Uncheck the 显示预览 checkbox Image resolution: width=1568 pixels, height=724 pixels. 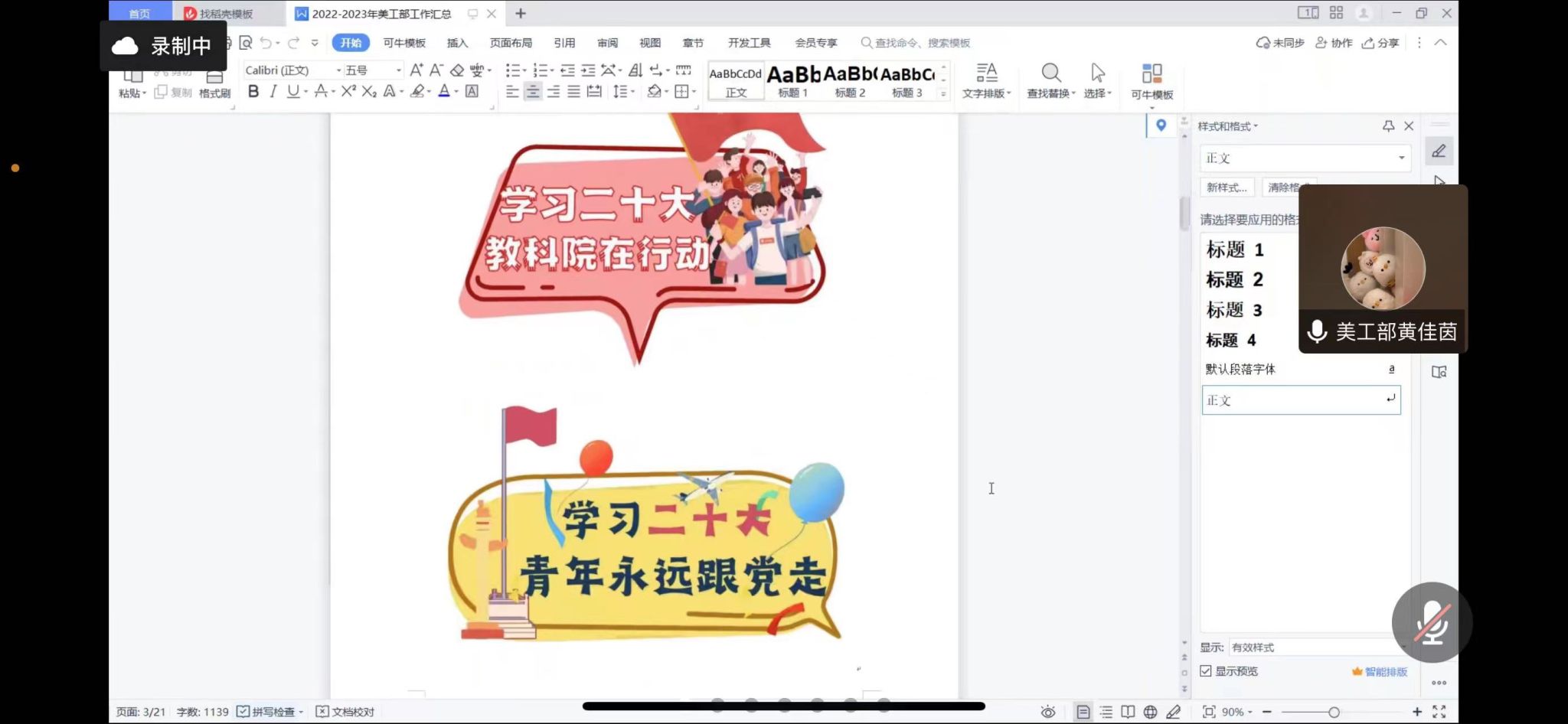[1206, 671]
